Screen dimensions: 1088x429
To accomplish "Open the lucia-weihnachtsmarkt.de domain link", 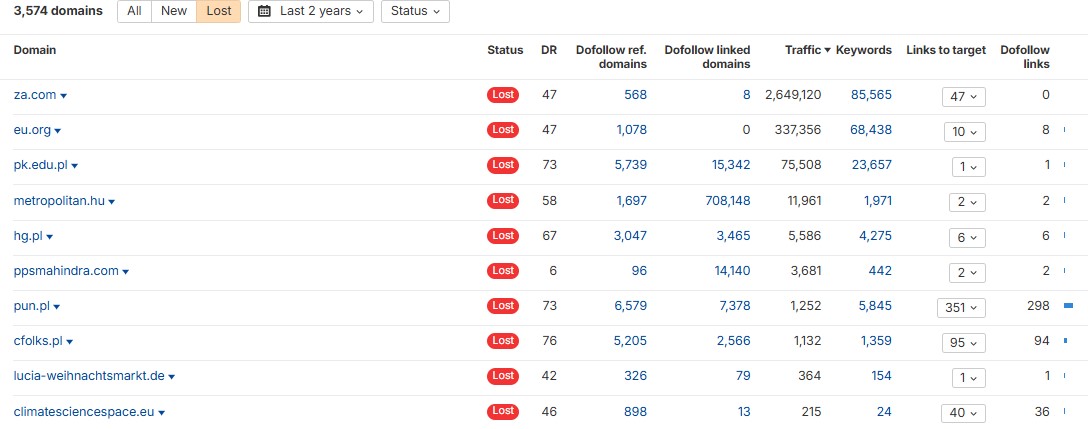I will (89, 376).
